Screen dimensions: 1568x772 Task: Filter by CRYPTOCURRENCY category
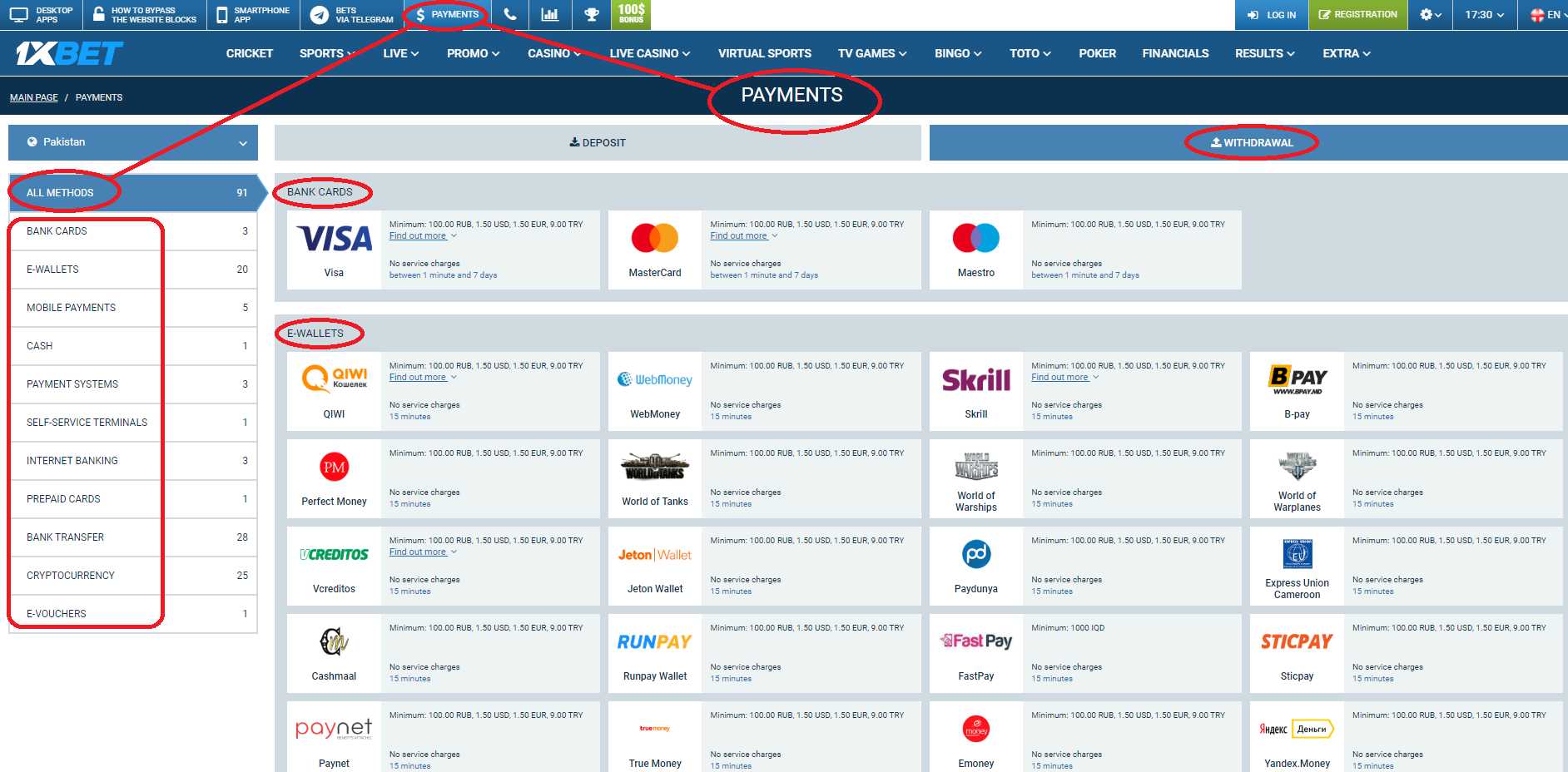133,576
